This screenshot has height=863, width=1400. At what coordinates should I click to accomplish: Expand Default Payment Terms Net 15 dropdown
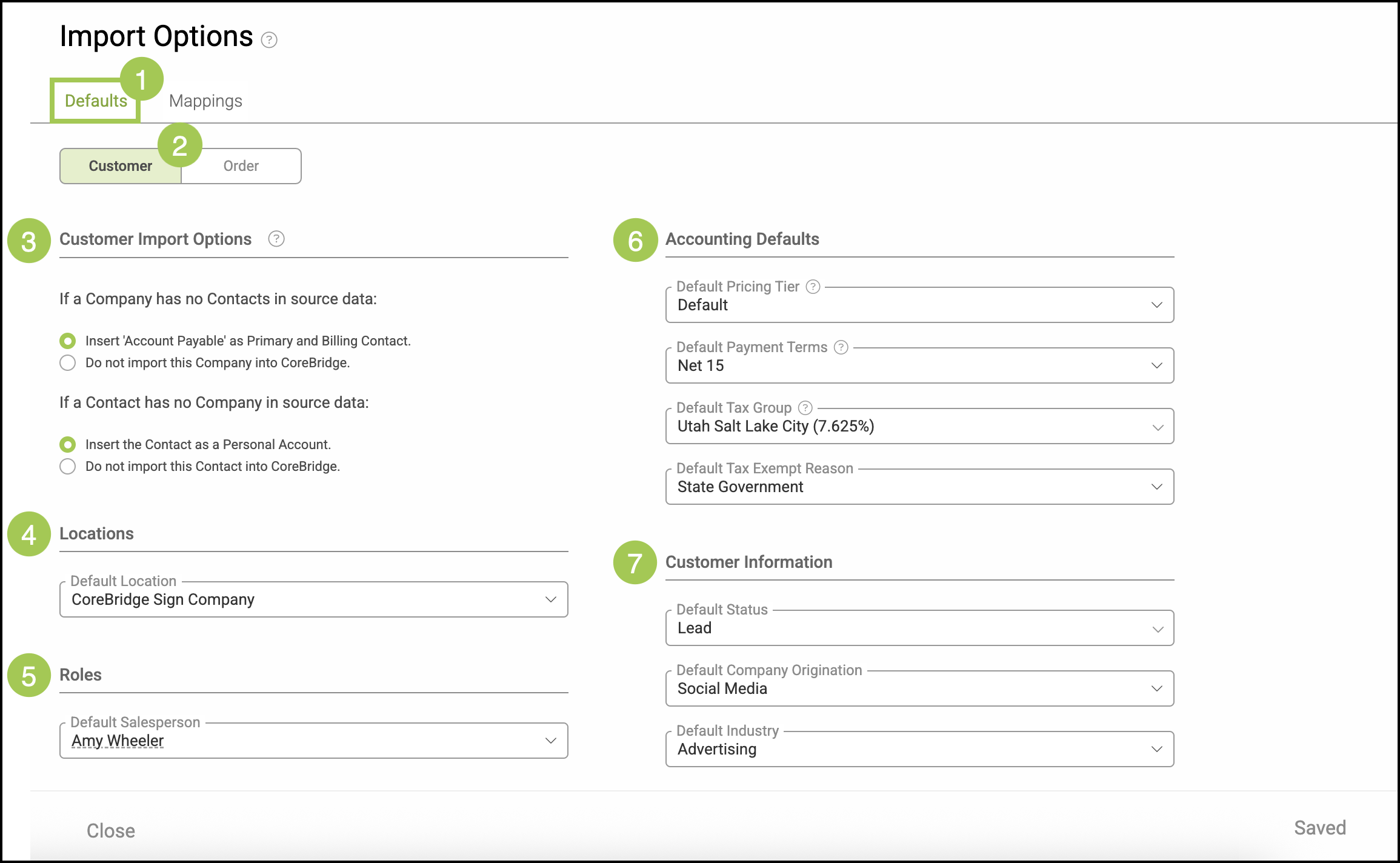point(919,365)
